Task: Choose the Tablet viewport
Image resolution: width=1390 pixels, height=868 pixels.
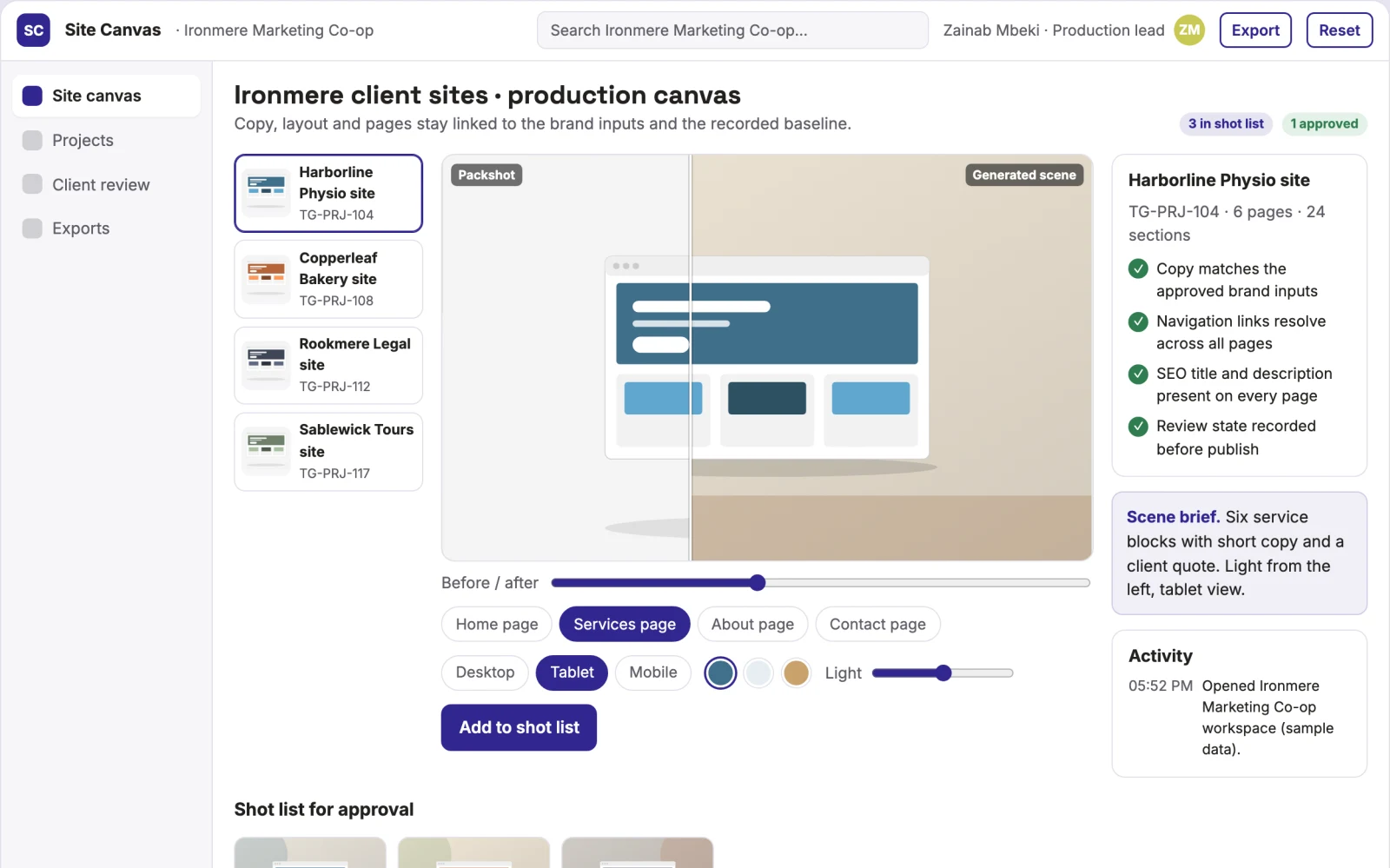Action: click(572, 673)
